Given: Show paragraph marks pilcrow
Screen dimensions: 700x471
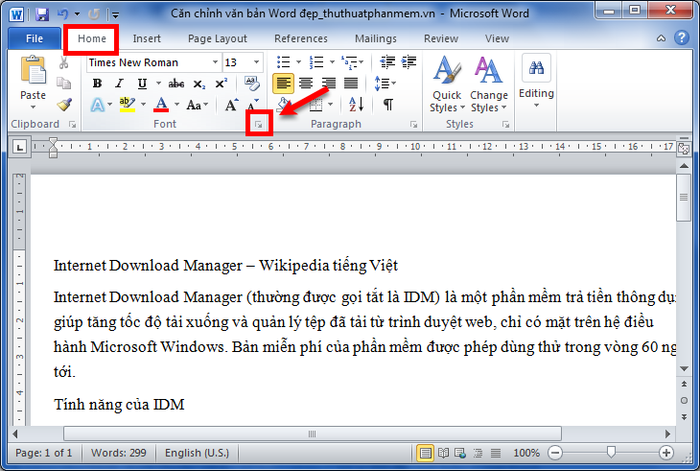Looking at the screenshot, I should pyautogui.click(x=388, y=104).
